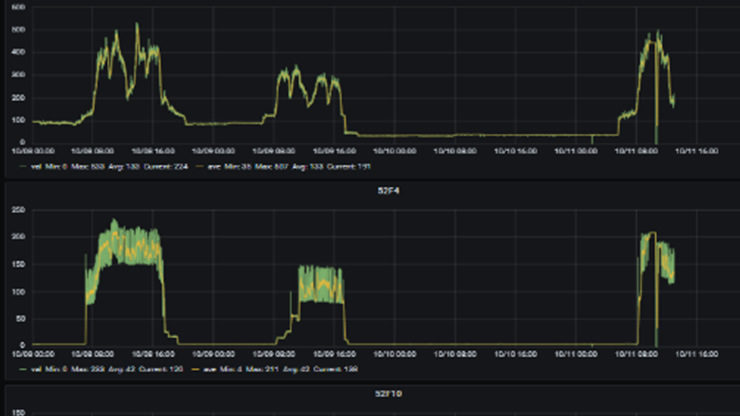The height and width of the screenshot is (416, 740).
Task: Click the 10/11 16:00 x-axis label in 52F4
Action: pyautogui.click(x=693, y=354)
